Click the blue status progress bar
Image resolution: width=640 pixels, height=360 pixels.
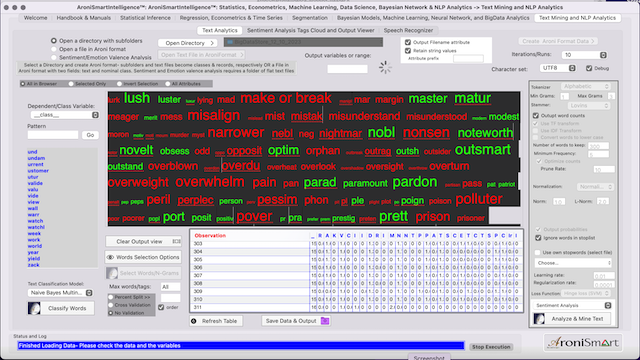click(241, 346)
